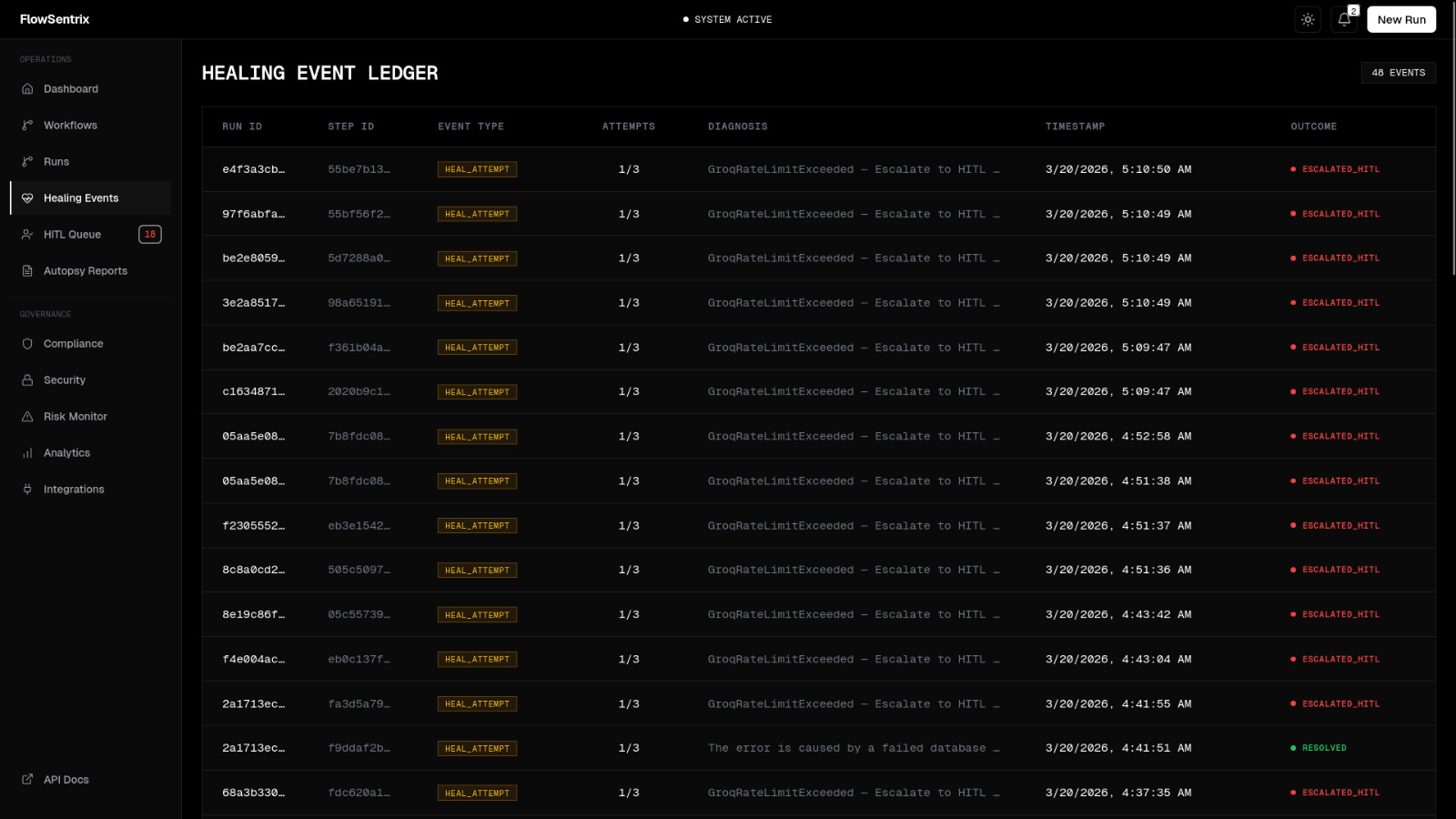Viewport: 1456px width, 819px height.
Task: Click the DIAGNOSIS column header
Action: coord(738,126)
